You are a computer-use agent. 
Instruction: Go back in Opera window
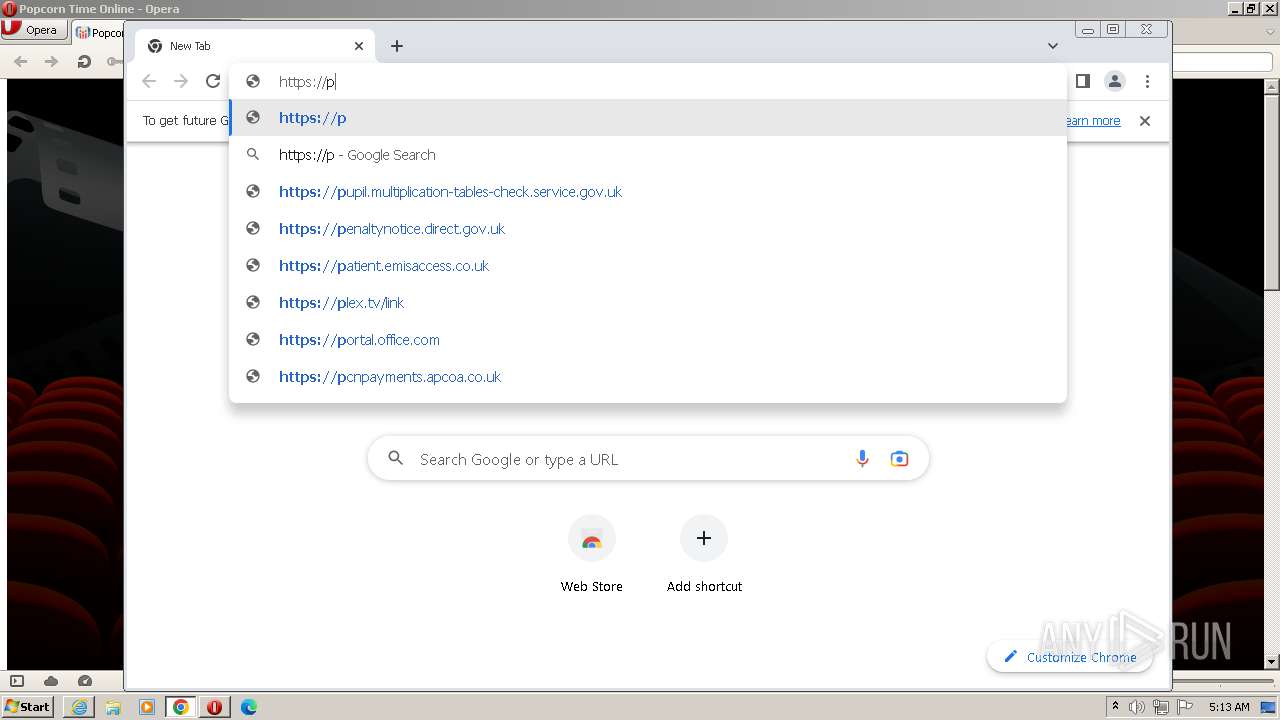click(x=21, y=62)
